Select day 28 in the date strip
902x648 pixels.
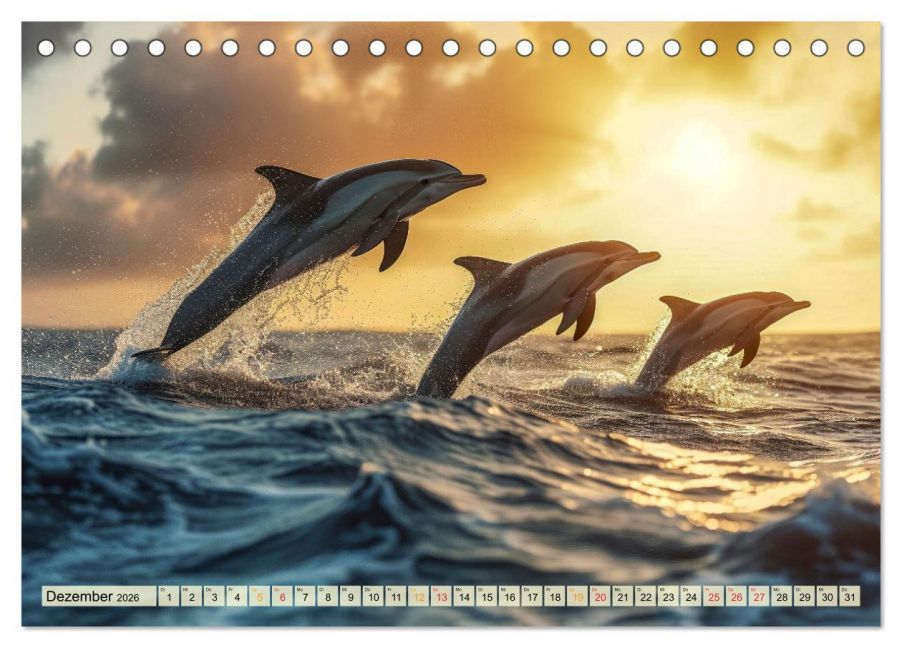[x=781, y=597]
